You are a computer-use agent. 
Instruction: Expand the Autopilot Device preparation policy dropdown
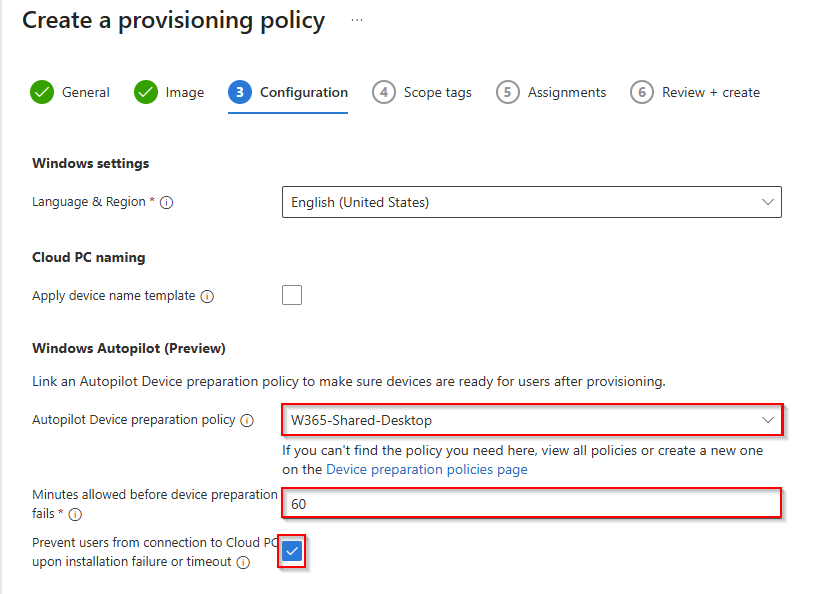point(531,420)
